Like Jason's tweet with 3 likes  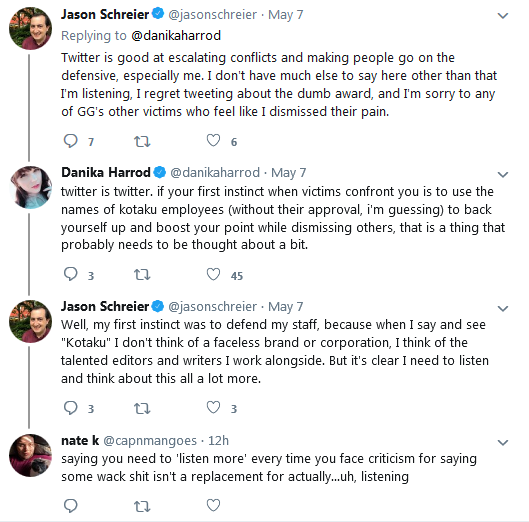(x=213, y=407)
